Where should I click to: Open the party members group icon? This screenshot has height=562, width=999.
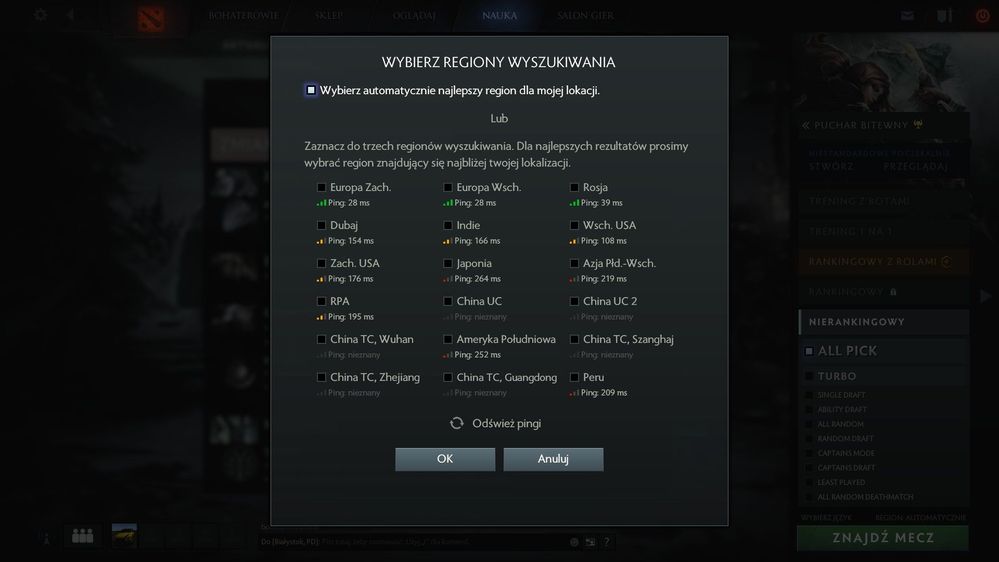click(x=83, y=536)
